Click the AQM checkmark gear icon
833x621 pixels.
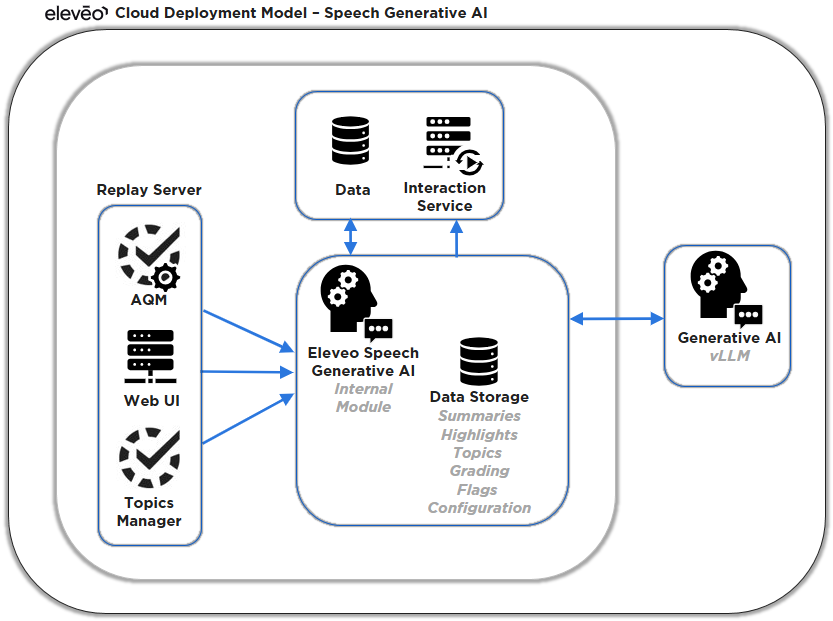click(149, 258)
